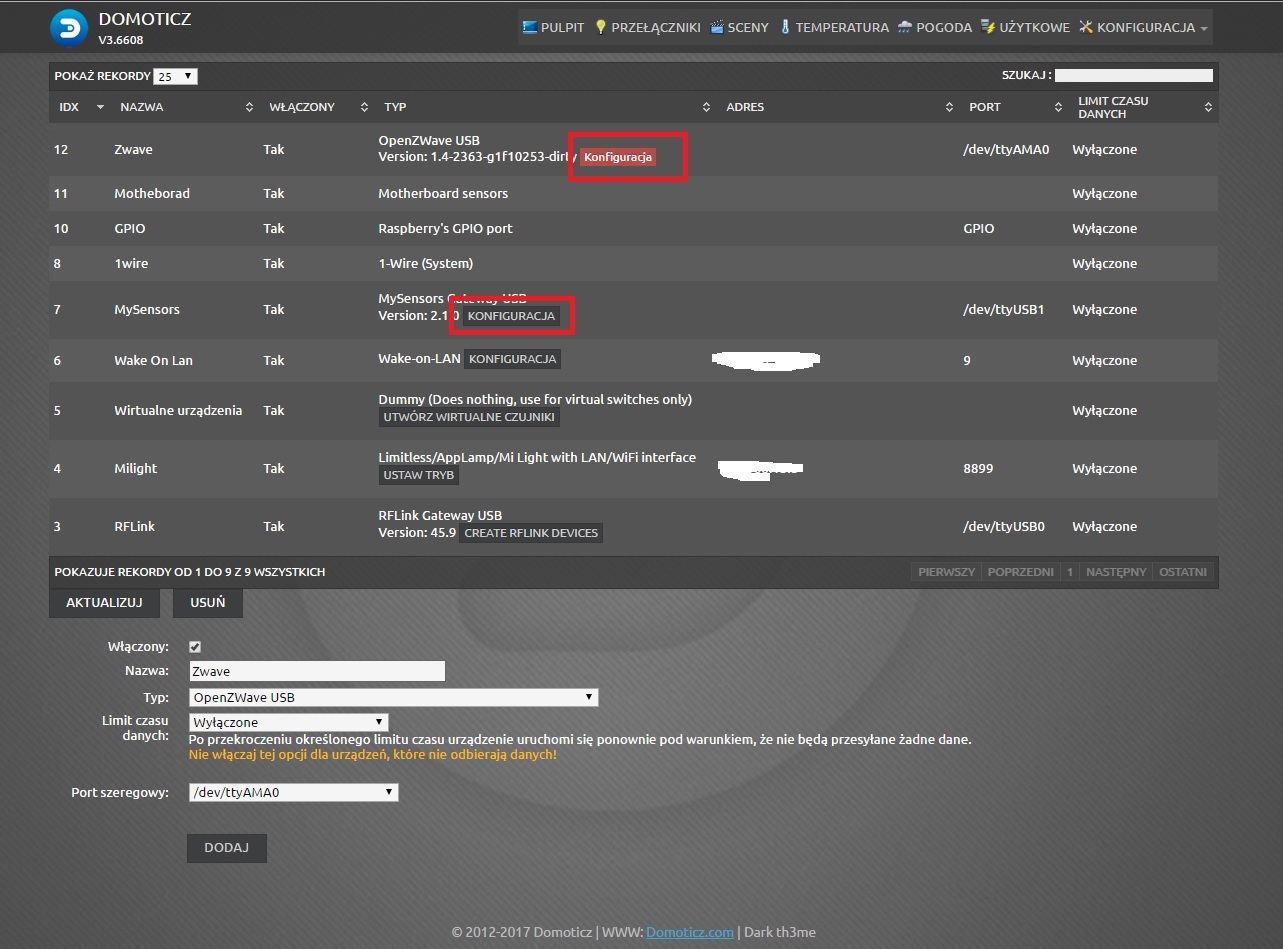The width and height of the screenshot is (1283, 949).
Task: Open Domoticz.com footer link
Action: pos(690,932)
